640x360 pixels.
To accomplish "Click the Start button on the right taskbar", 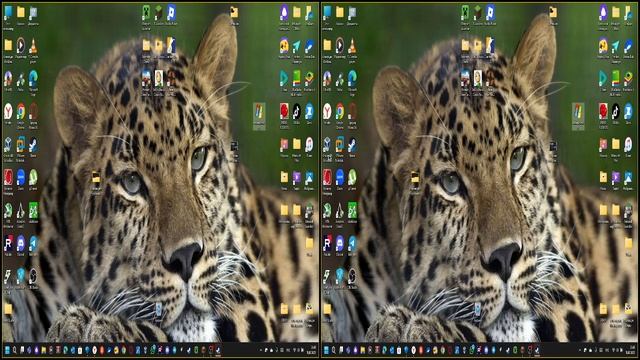I will pyautogui.click(x=326, y=350).
